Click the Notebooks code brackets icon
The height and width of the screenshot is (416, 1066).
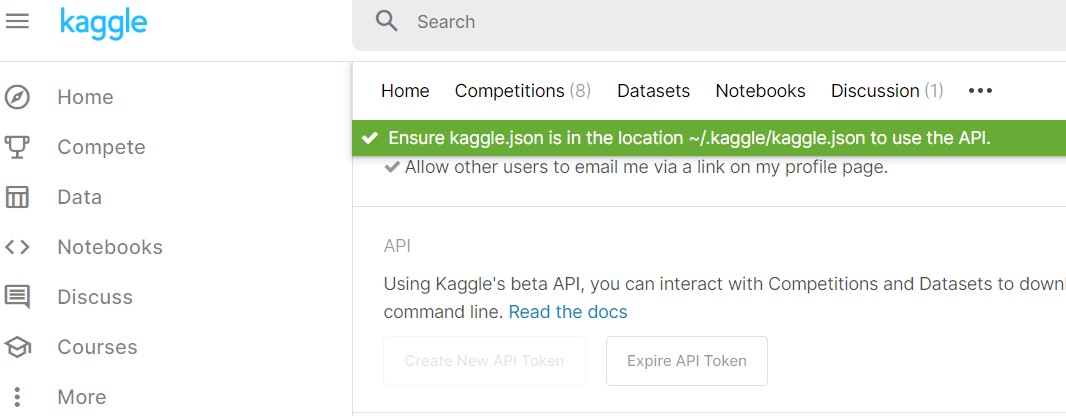point(17,247)
